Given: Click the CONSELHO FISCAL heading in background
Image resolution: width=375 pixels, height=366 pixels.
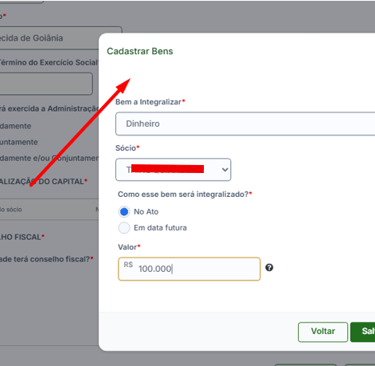Looking at the screenshot, I should (x=22, y=237).
